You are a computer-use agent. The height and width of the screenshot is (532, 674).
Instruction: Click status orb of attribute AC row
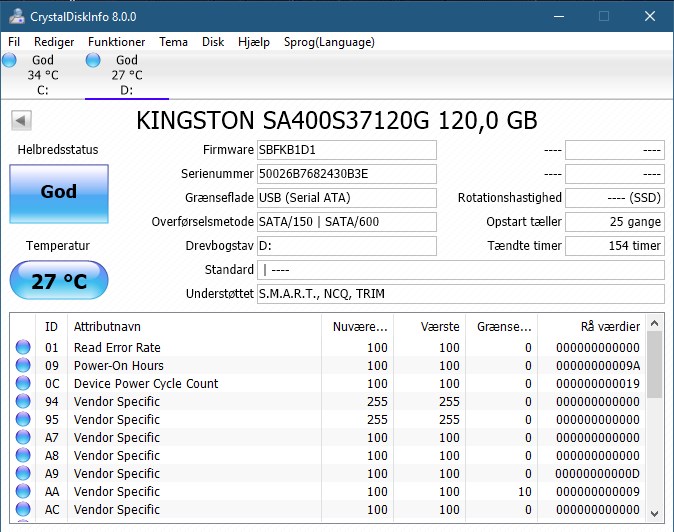tap(23, 509)
